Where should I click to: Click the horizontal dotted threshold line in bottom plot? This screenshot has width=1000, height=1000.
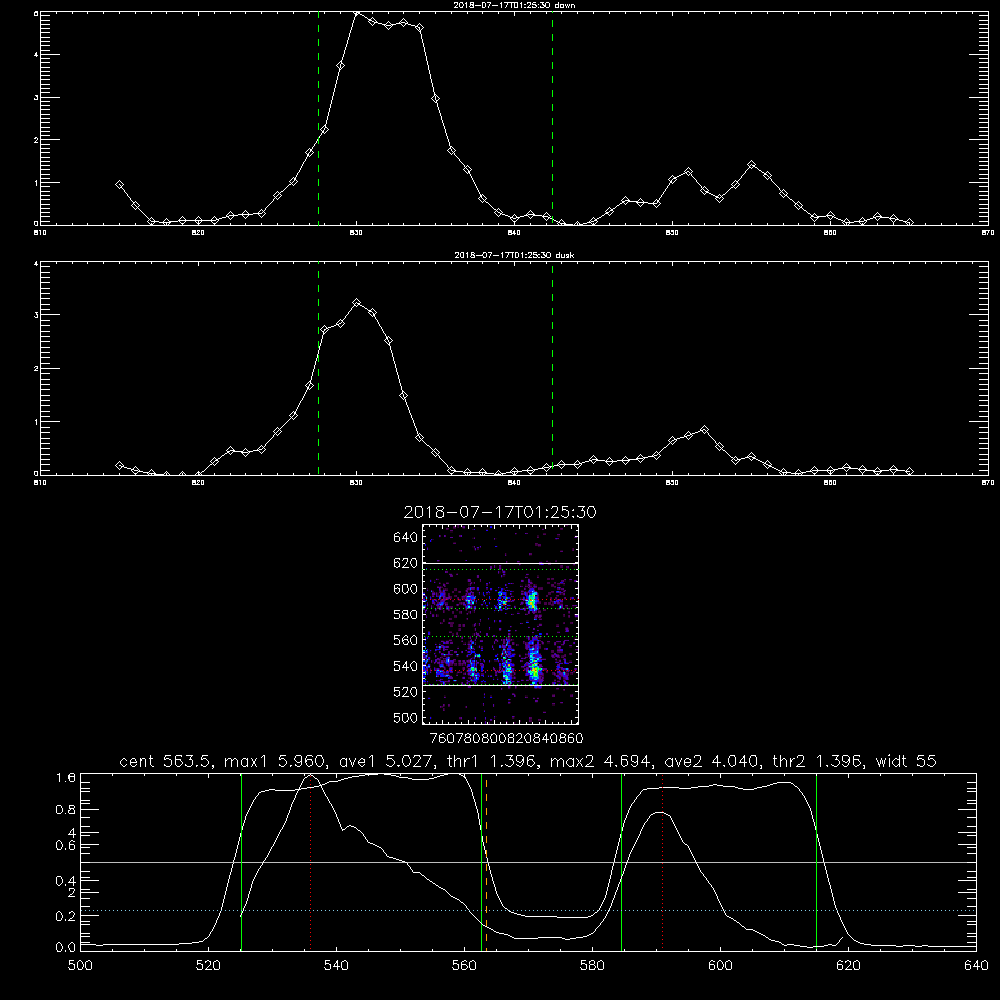pos(528,911)
